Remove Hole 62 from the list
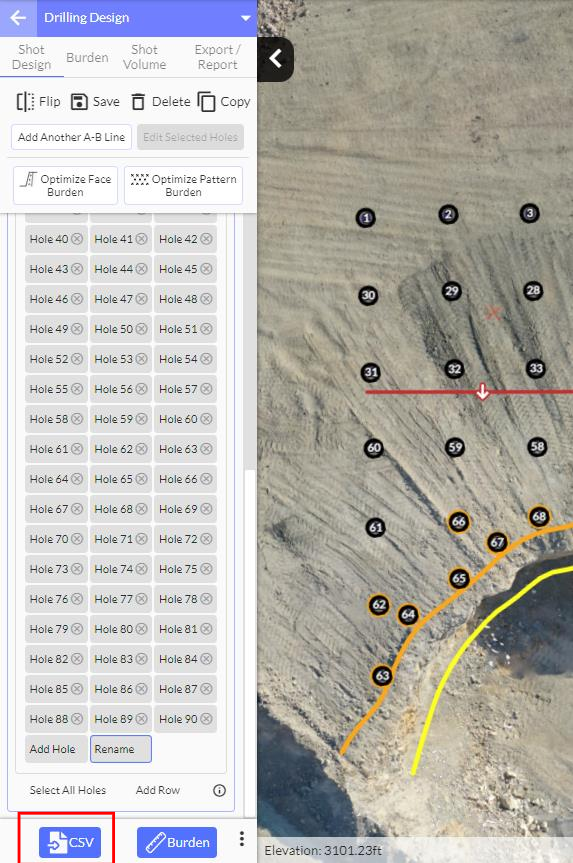Viewport: 573px width, 863px height. pyautogui.click(x=141, y=449)
